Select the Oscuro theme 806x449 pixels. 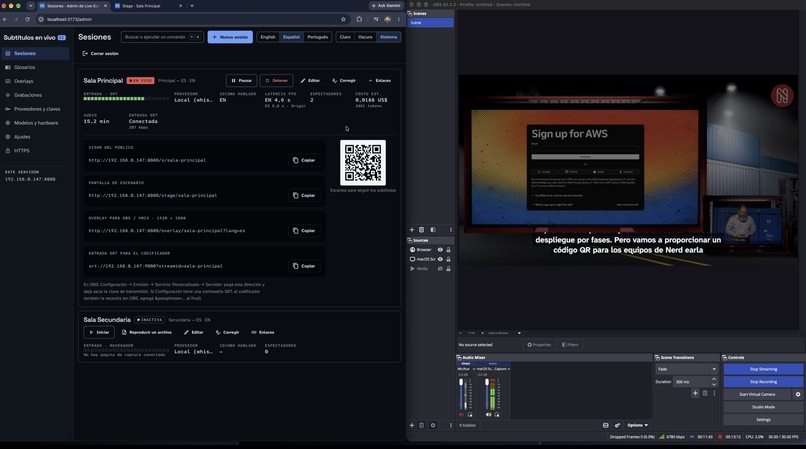pyautogui.click(x=365, y=37)
